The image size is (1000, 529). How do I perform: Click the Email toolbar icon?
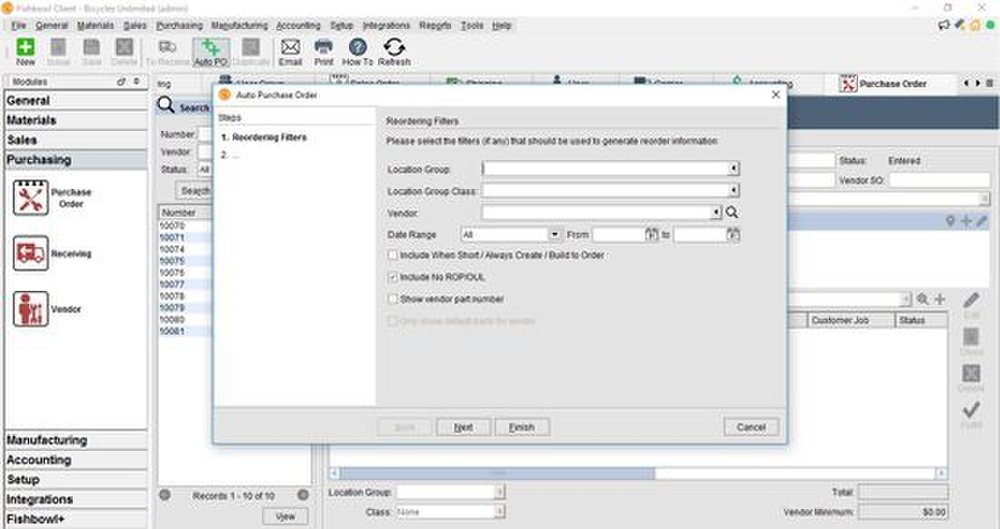[x=290, y=52]
